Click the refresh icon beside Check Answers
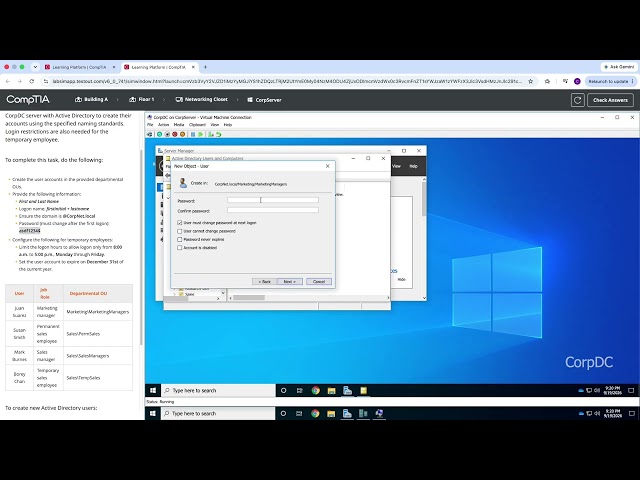The height and width of the screenshot is (480, 640). (x=578, y=100)
